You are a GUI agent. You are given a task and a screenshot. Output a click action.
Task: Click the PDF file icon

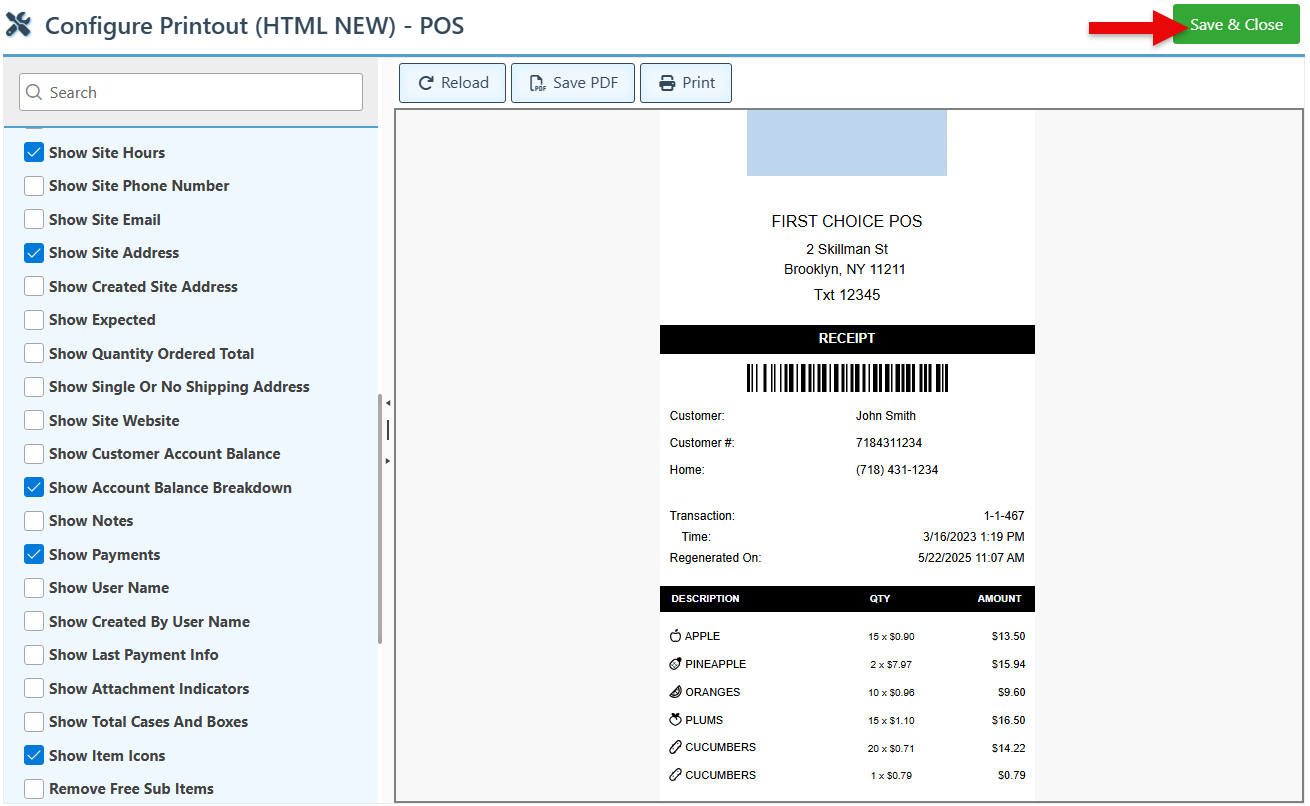[537, 83]
